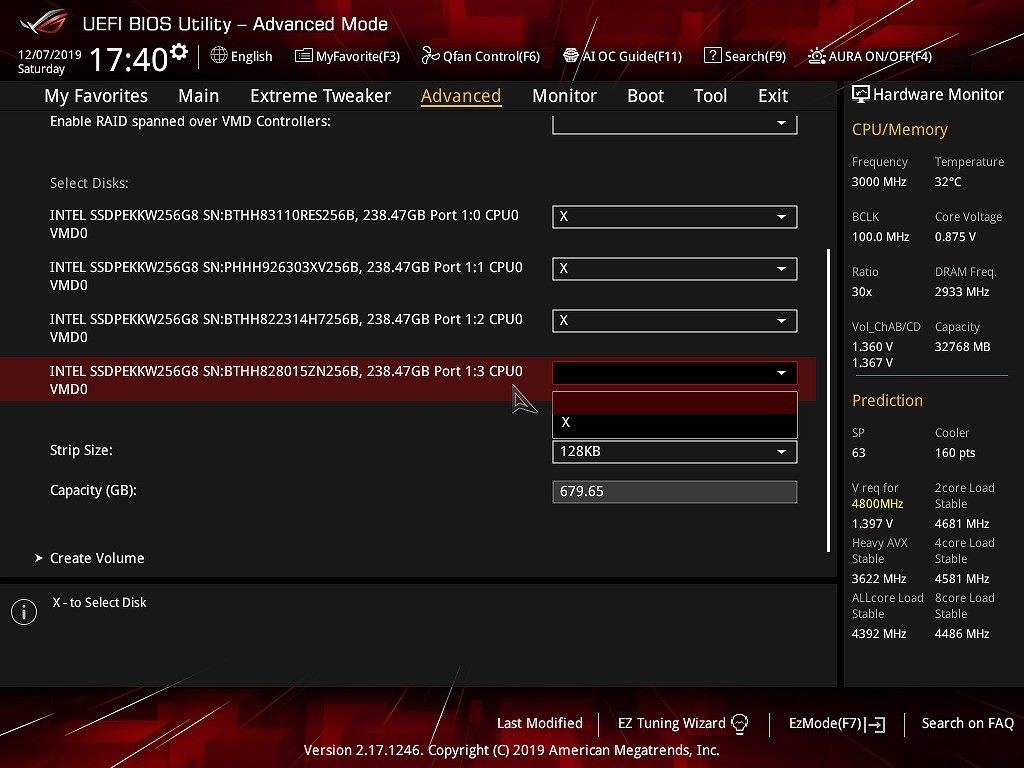Click the EZ Tuning Wizard lightbulb icon

point(740,723)
